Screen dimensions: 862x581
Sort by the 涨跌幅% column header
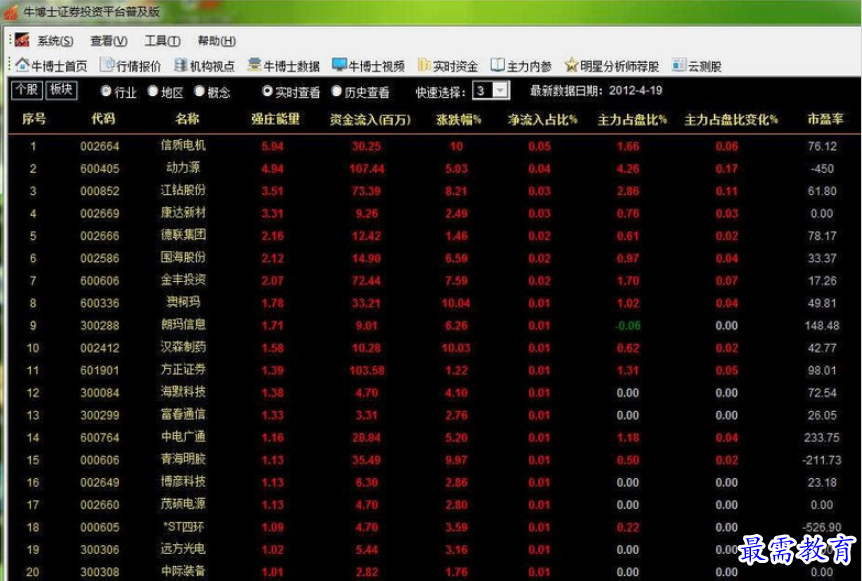(x=458, y=119)
